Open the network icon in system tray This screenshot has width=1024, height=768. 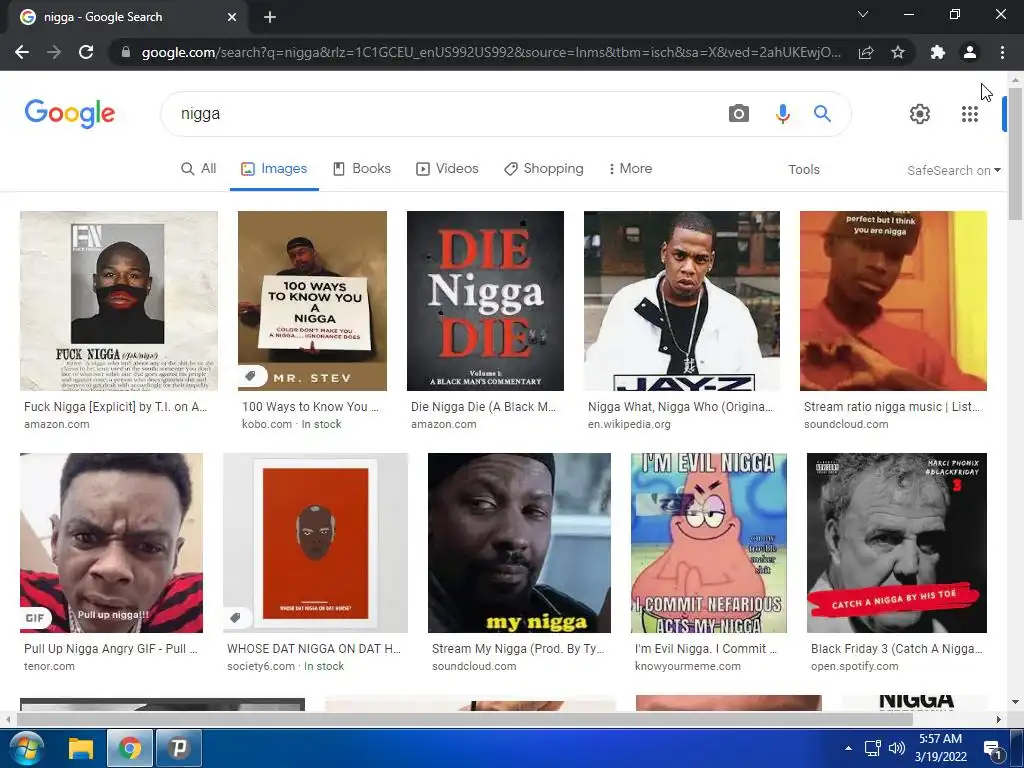tap(872, 748)
